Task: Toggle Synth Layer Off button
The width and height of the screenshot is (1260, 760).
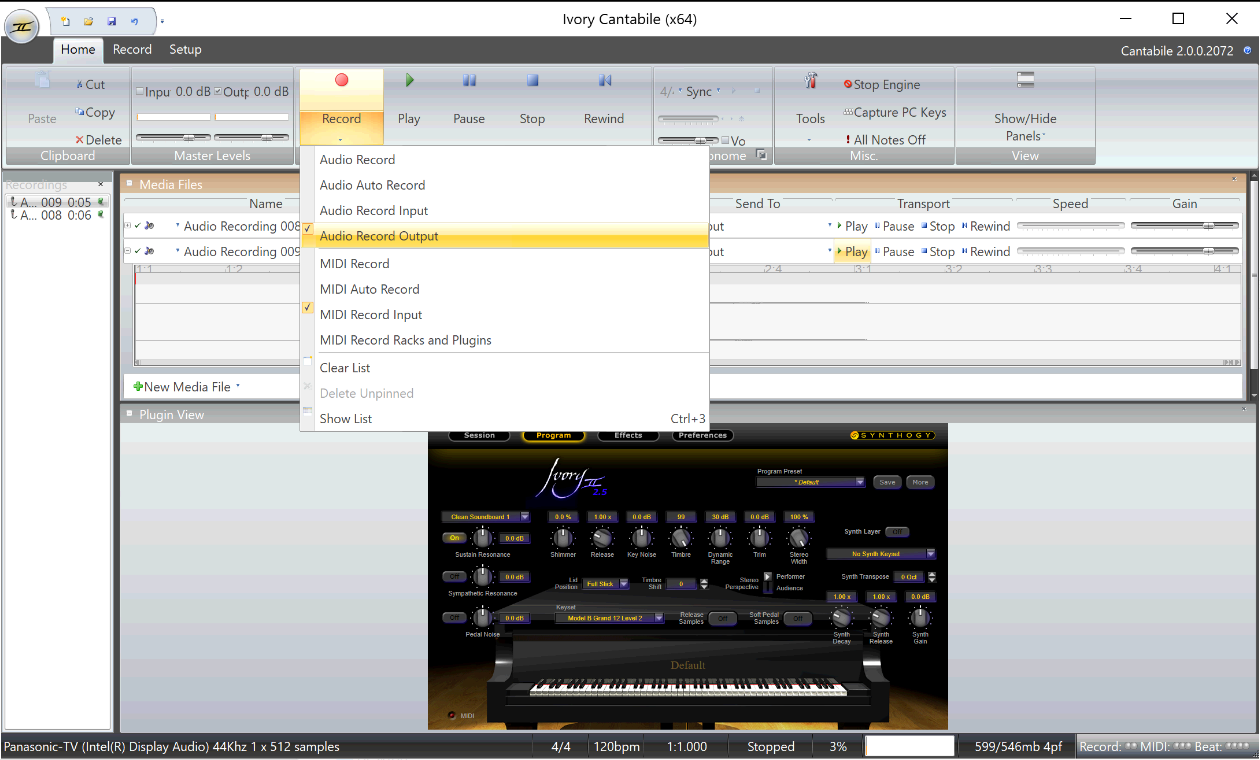Action: click(x=897, y=532)
